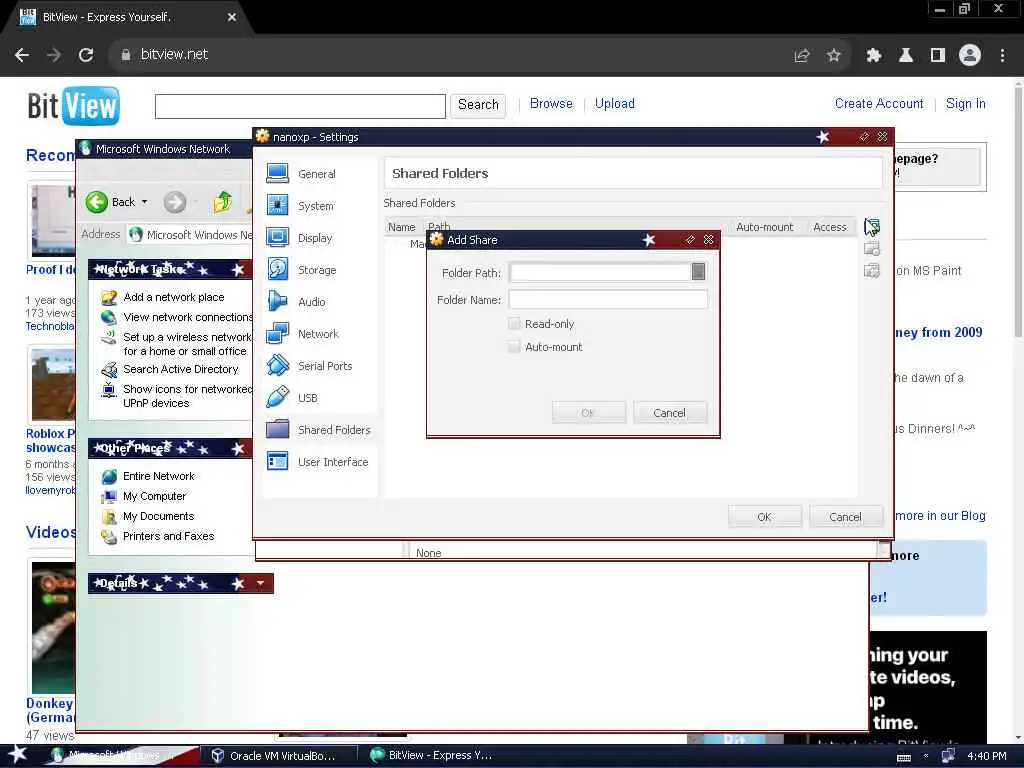
Task: Click OK in nanoxp Settings window
Action: [764, 517]
